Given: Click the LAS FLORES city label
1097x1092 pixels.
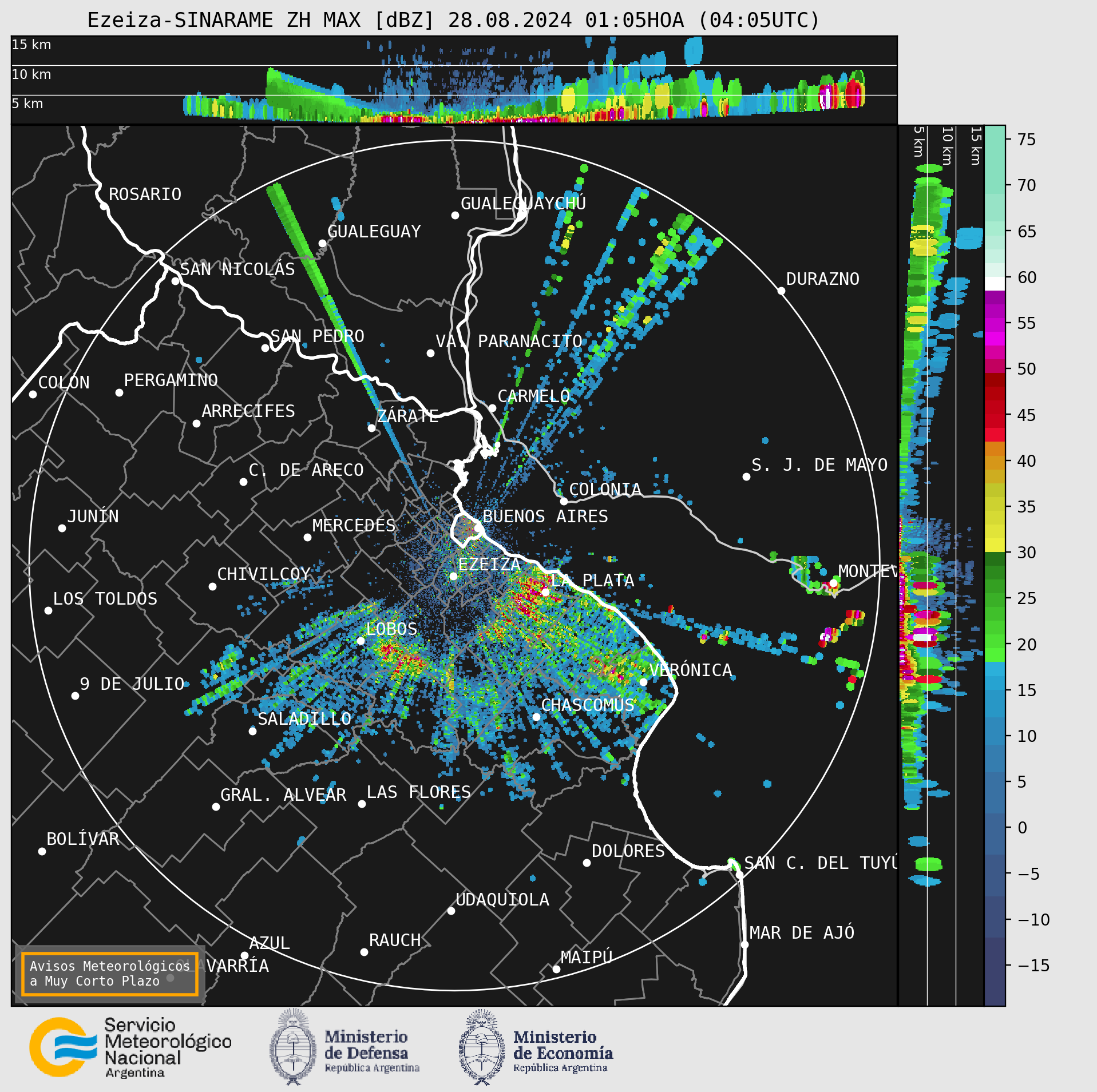Looking at the screenshot, I should 419,792.
